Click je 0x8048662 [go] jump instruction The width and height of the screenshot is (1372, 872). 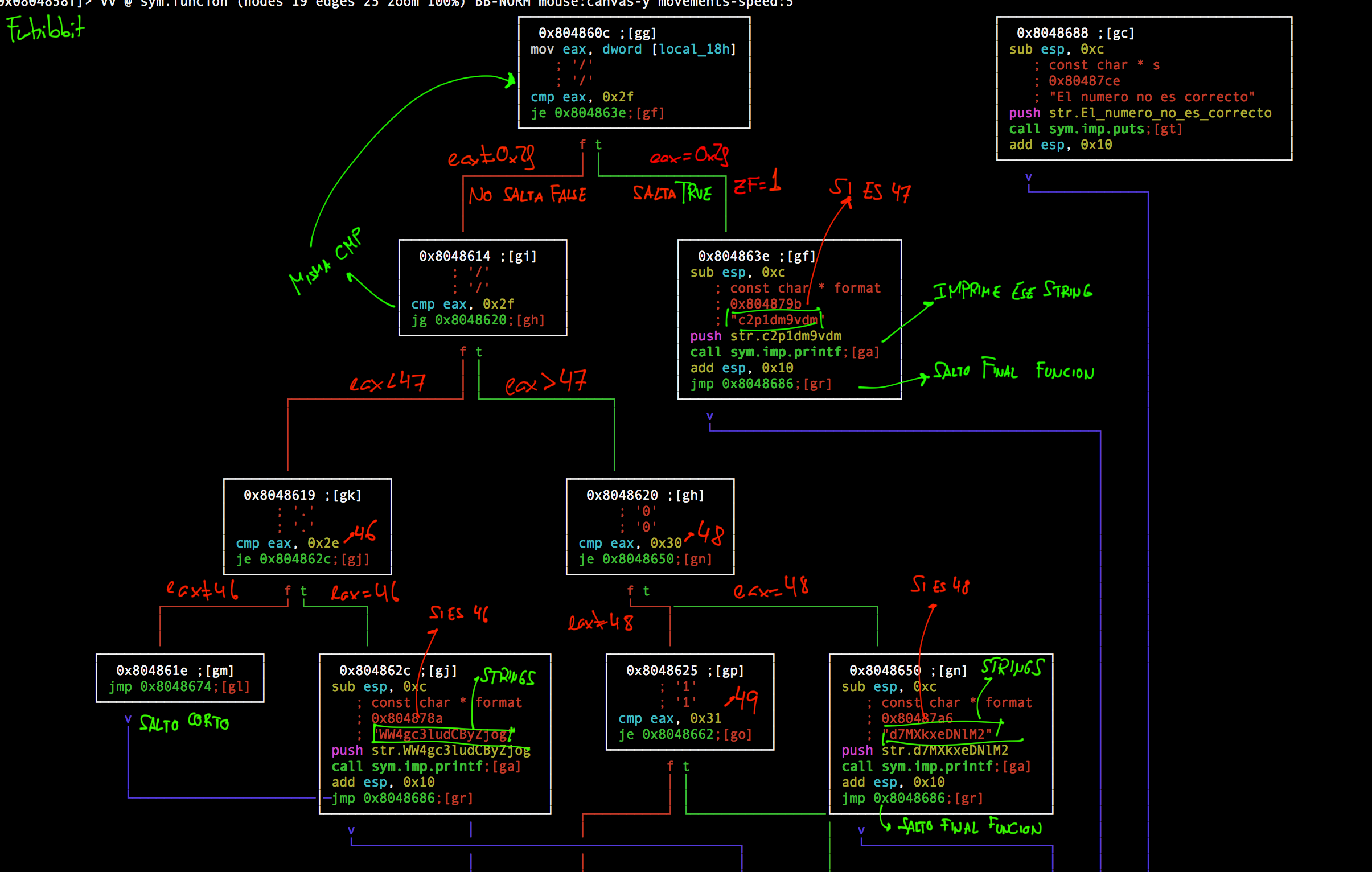(x=685, y=734)
